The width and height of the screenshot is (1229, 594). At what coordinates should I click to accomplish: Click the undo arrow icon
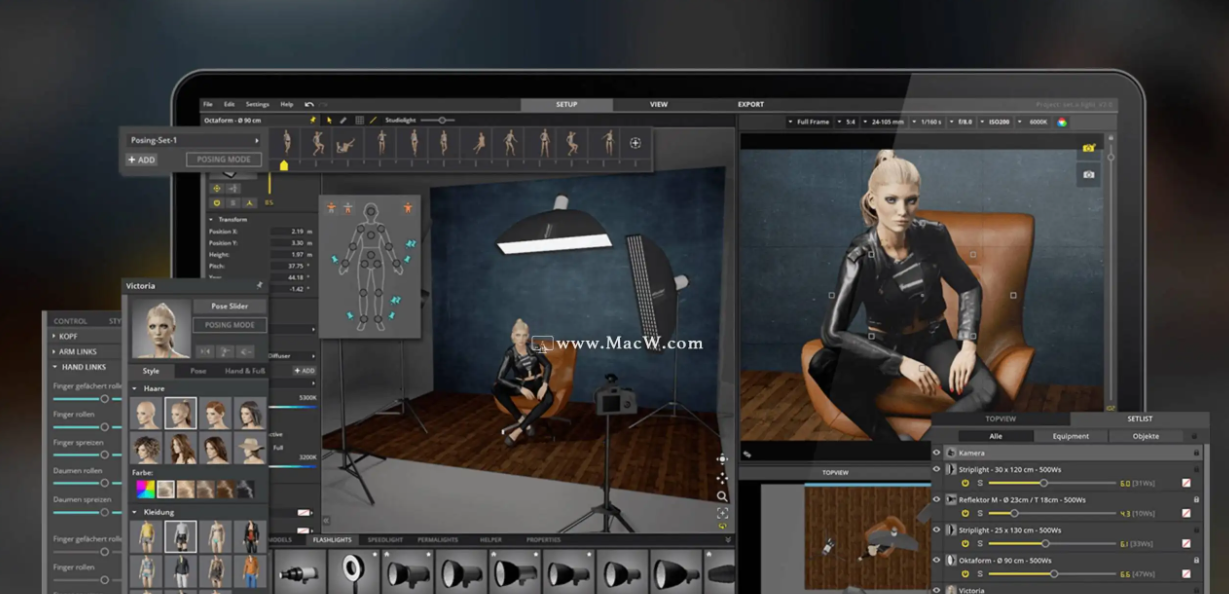309,104
